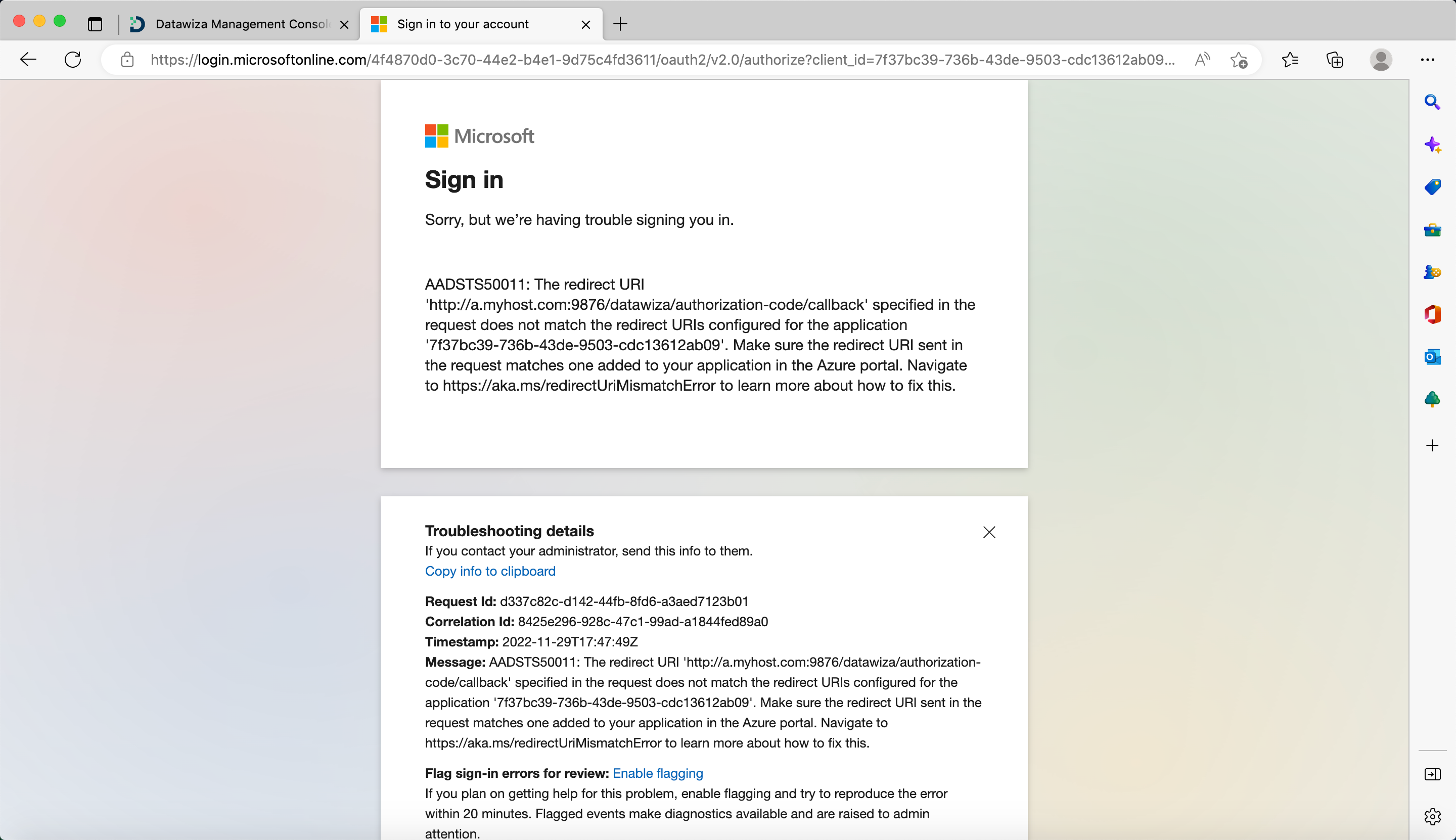Open the sidebar settings gear
The image size is (1456, 840).
pyautogui.click(x=1432, y=816)
